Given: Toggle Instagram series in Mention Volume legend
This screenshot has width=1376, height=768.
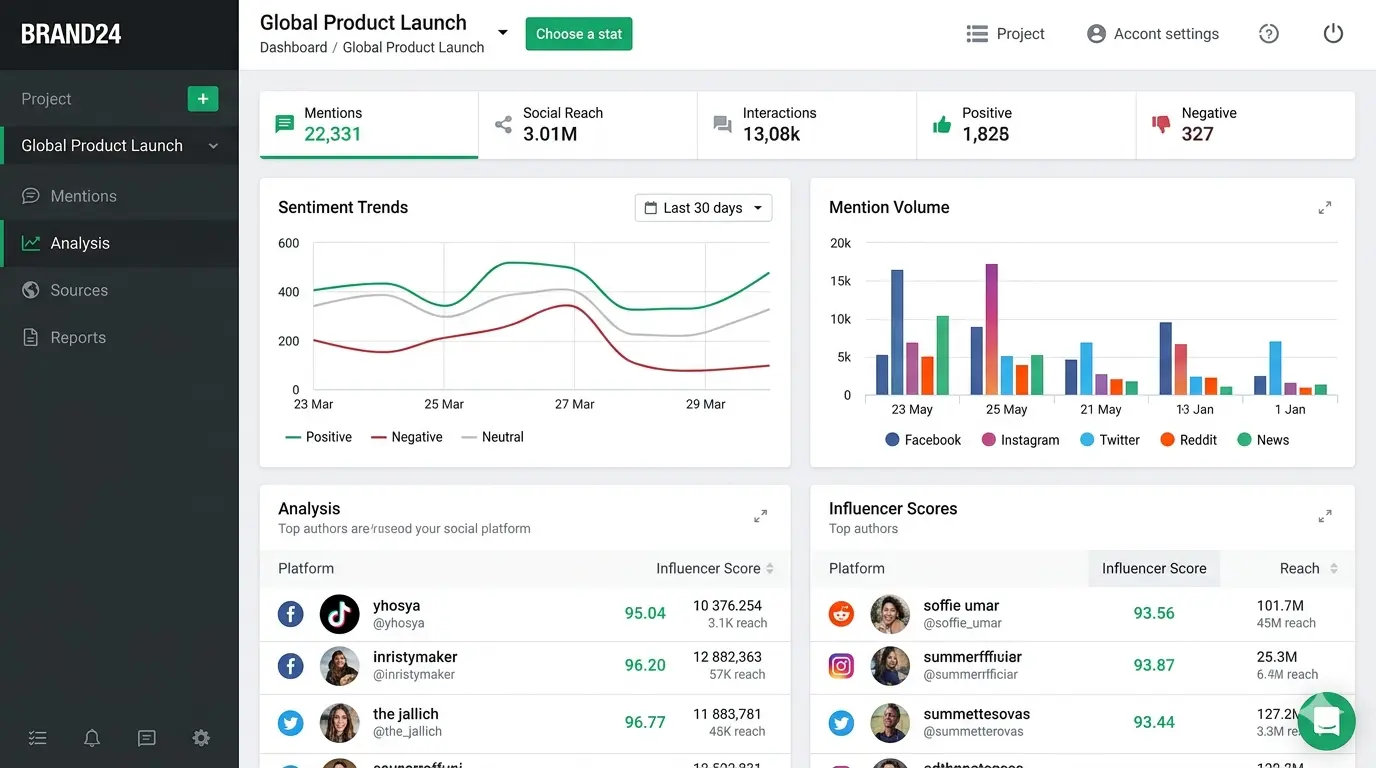Looking at the screenshot, I should coord(1020,440).
